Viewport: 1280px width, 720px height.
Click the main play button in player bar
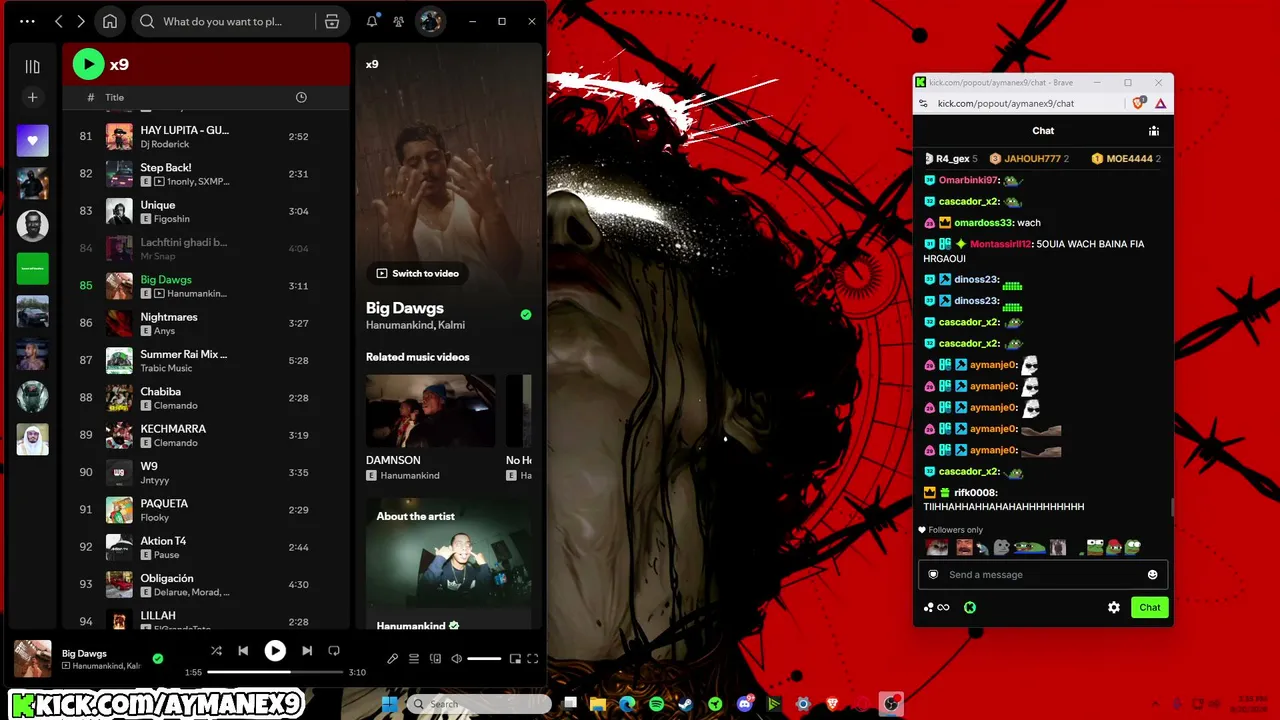[275, 651]
